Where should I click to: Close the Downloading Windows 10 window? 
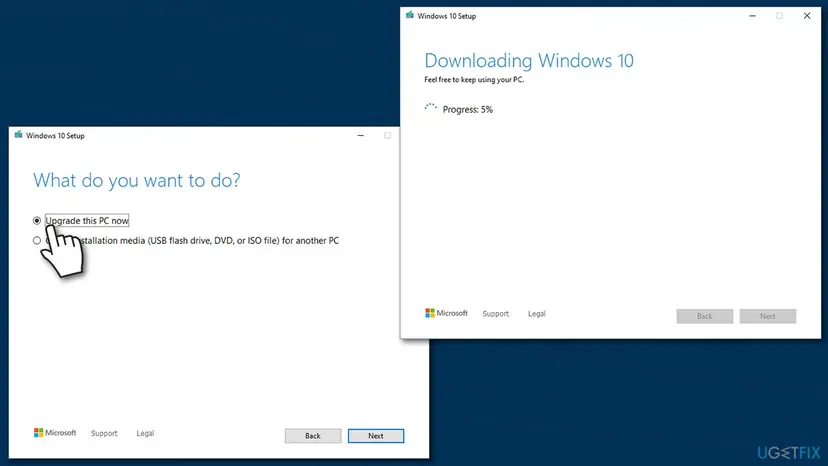tap(807, 16)
